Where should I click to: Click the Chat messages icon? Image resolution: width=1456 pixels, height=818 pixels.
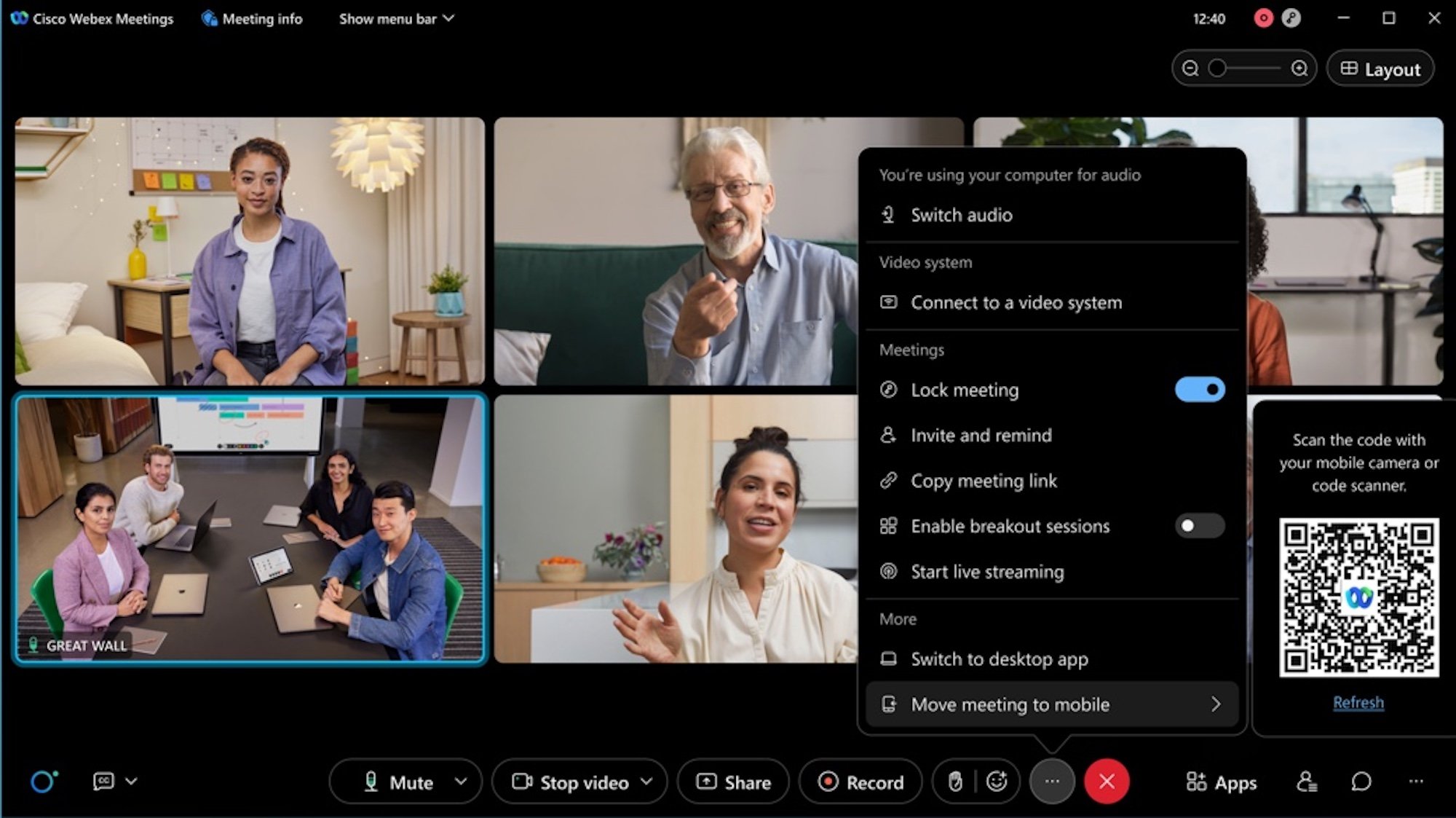(x=1362, y=781)
